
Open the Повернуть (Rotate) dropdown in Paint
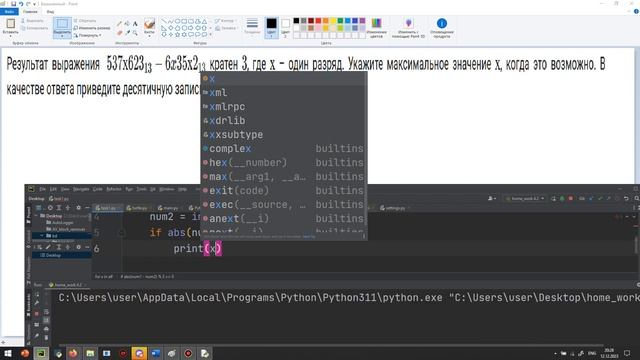(x=88, y=35)
